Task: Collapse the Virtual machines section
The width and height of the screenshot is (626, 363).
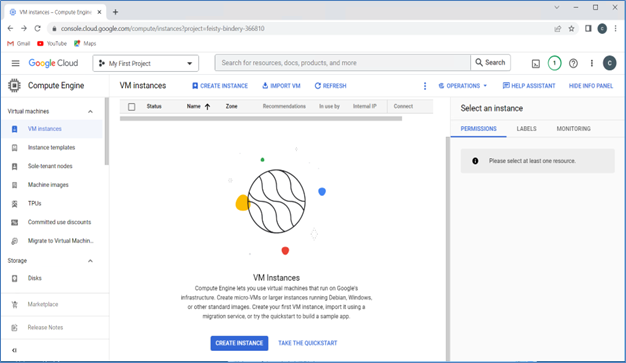Action: (90, 111)
